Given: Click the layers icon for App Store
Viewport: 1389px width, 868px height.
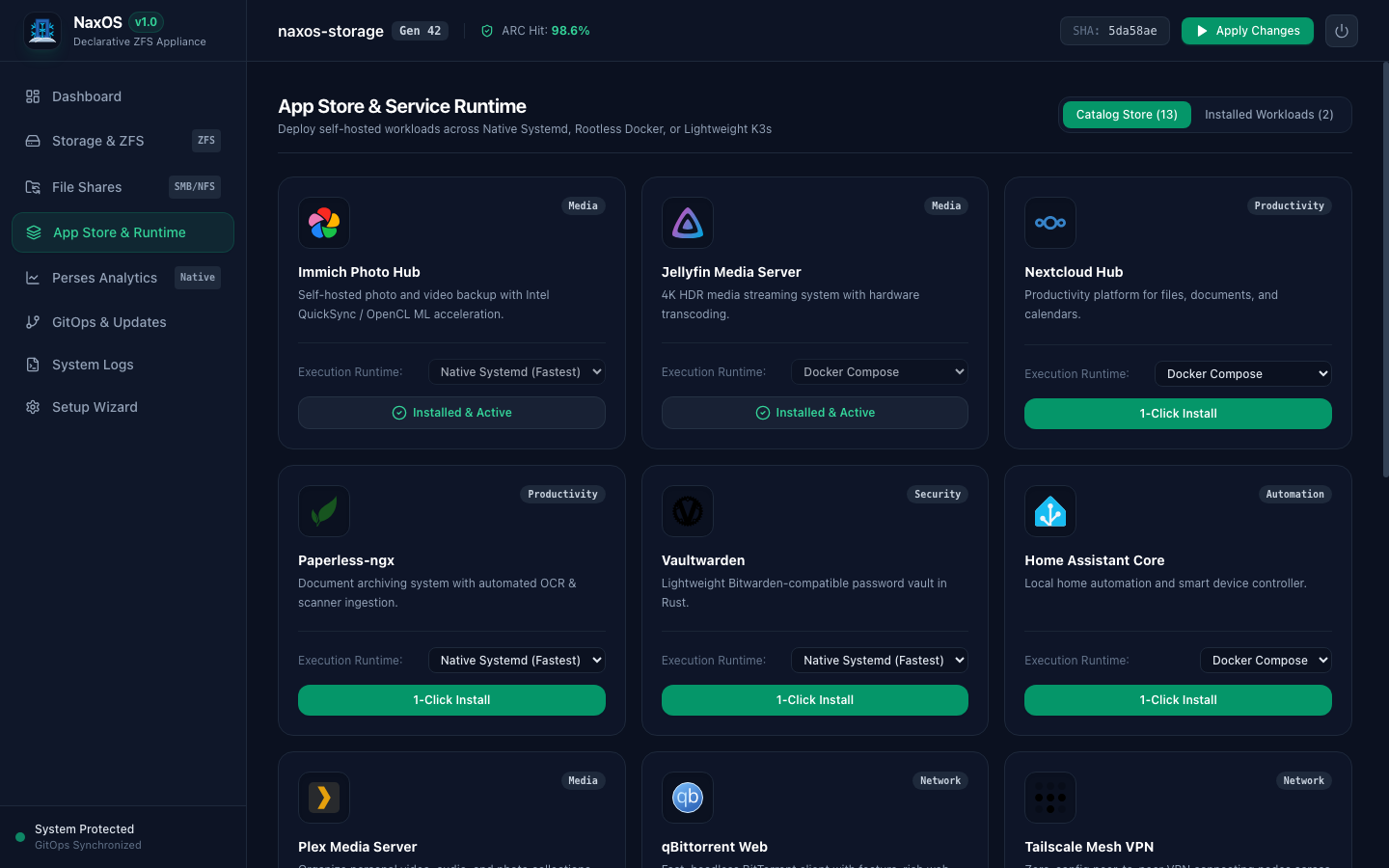Looking at the screenshot, I should (34, 232).
